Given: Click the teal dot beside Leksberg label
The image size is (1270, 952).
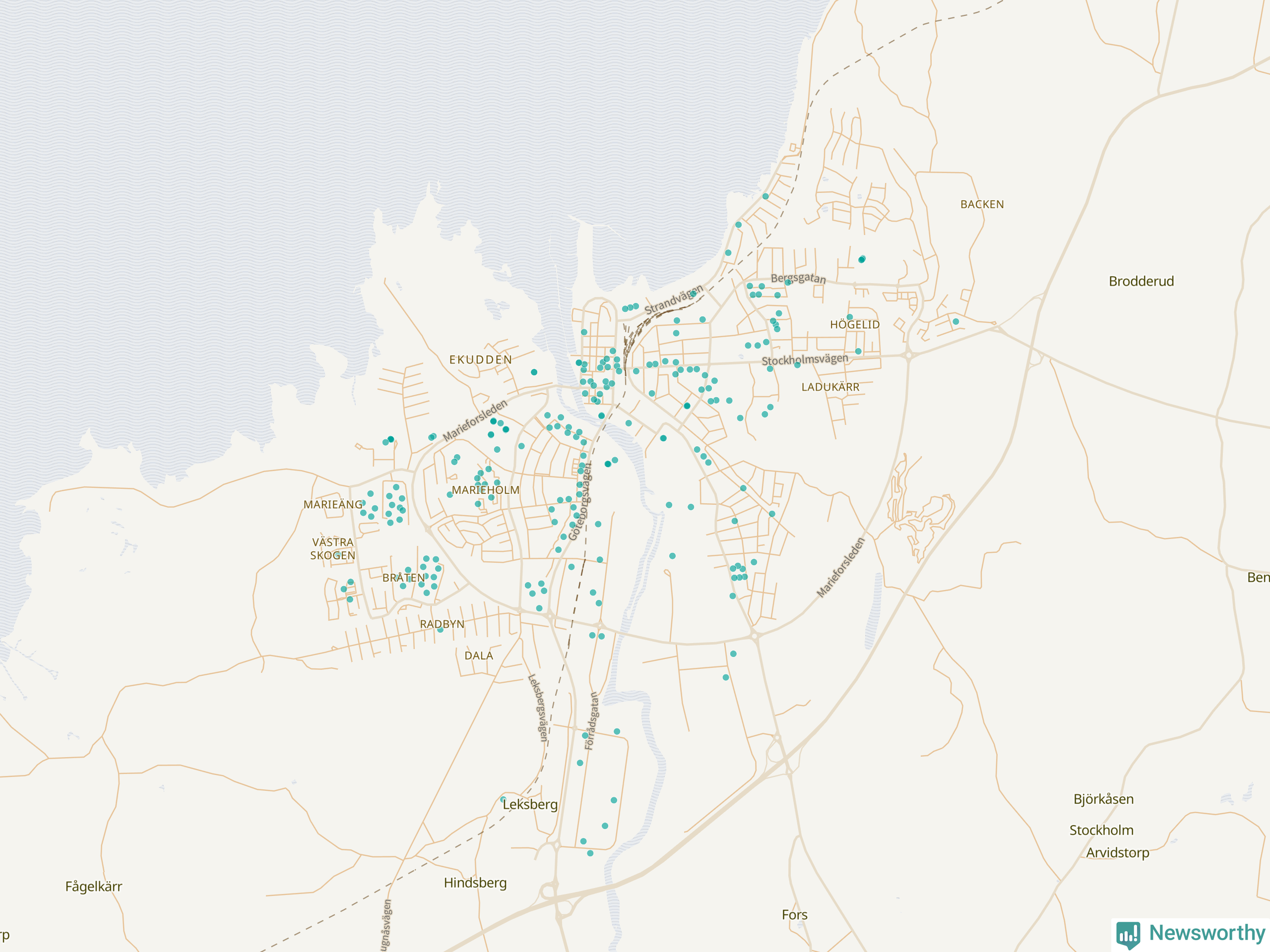Looking at the screenshot, I should click(x=503, y=799).
